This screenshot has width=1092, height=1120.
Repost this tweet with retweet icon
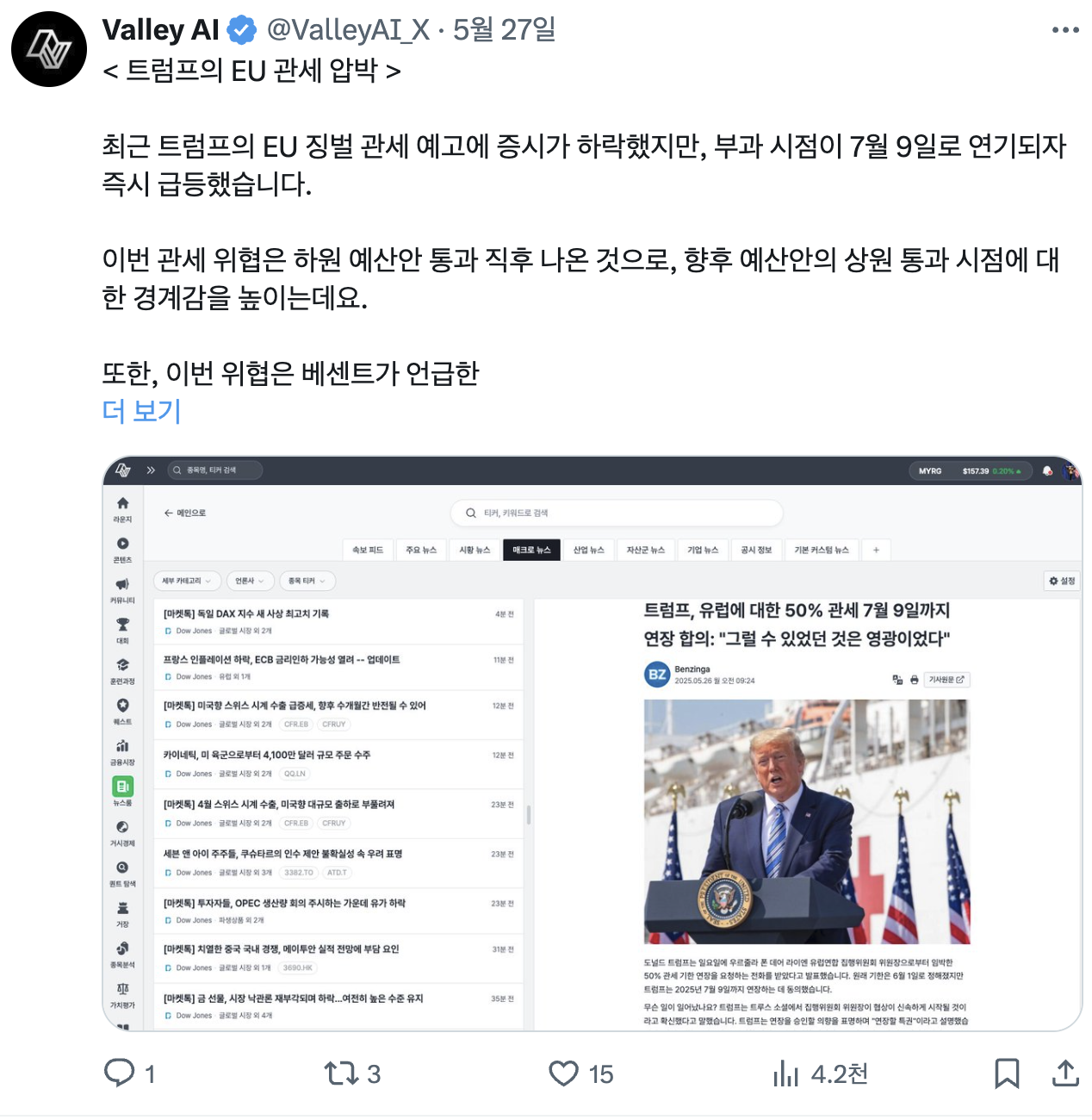340,1073
